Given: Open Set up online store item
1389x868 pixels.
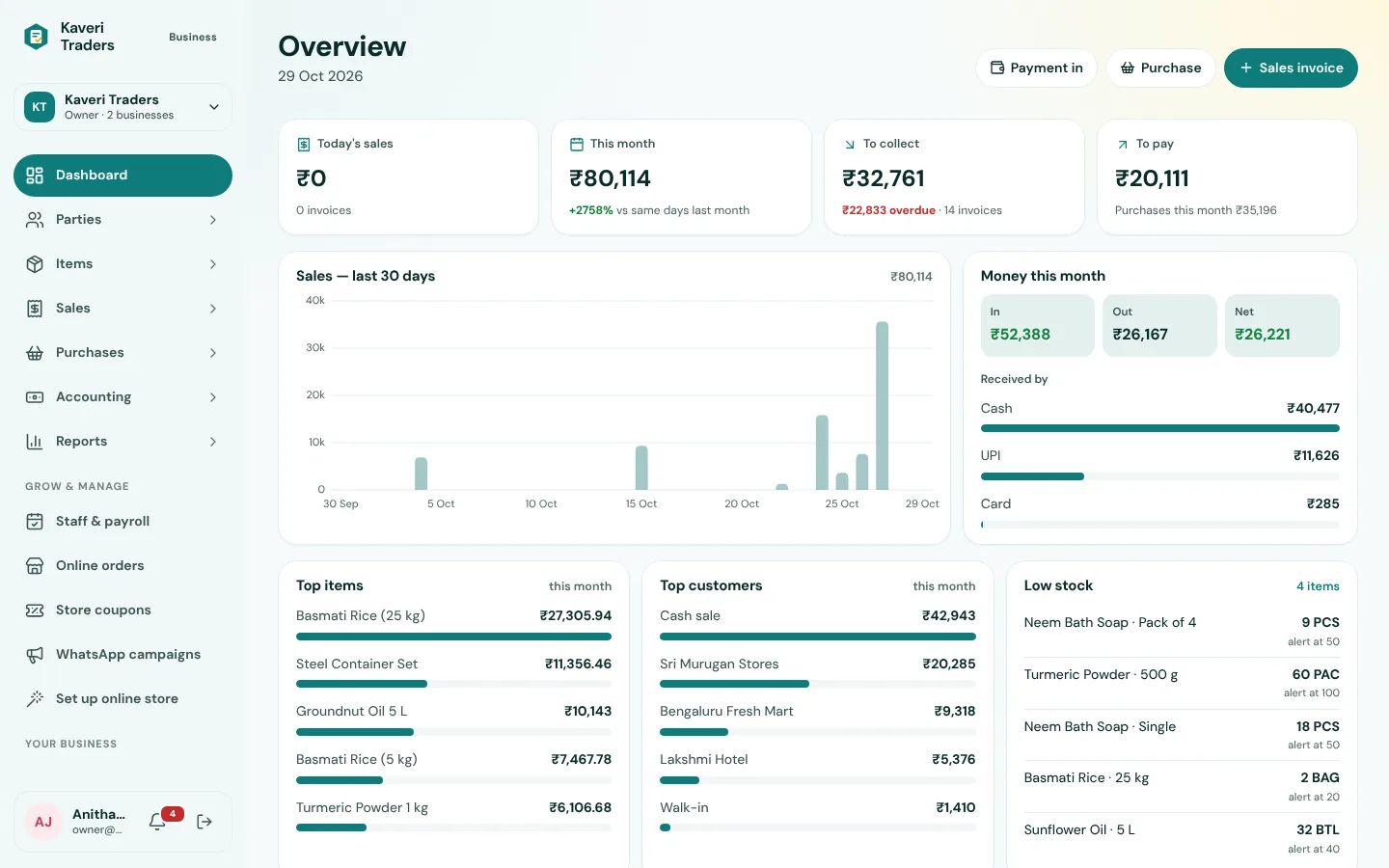Looking at the screenshot, I should (x=123, y=699).
